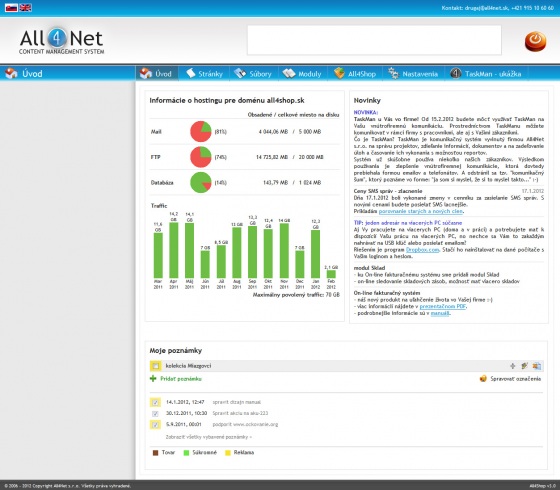
Task: Click the last icon on kolekcia Miazgovci row
Action: pyautogui.click(x=536, y=366)
